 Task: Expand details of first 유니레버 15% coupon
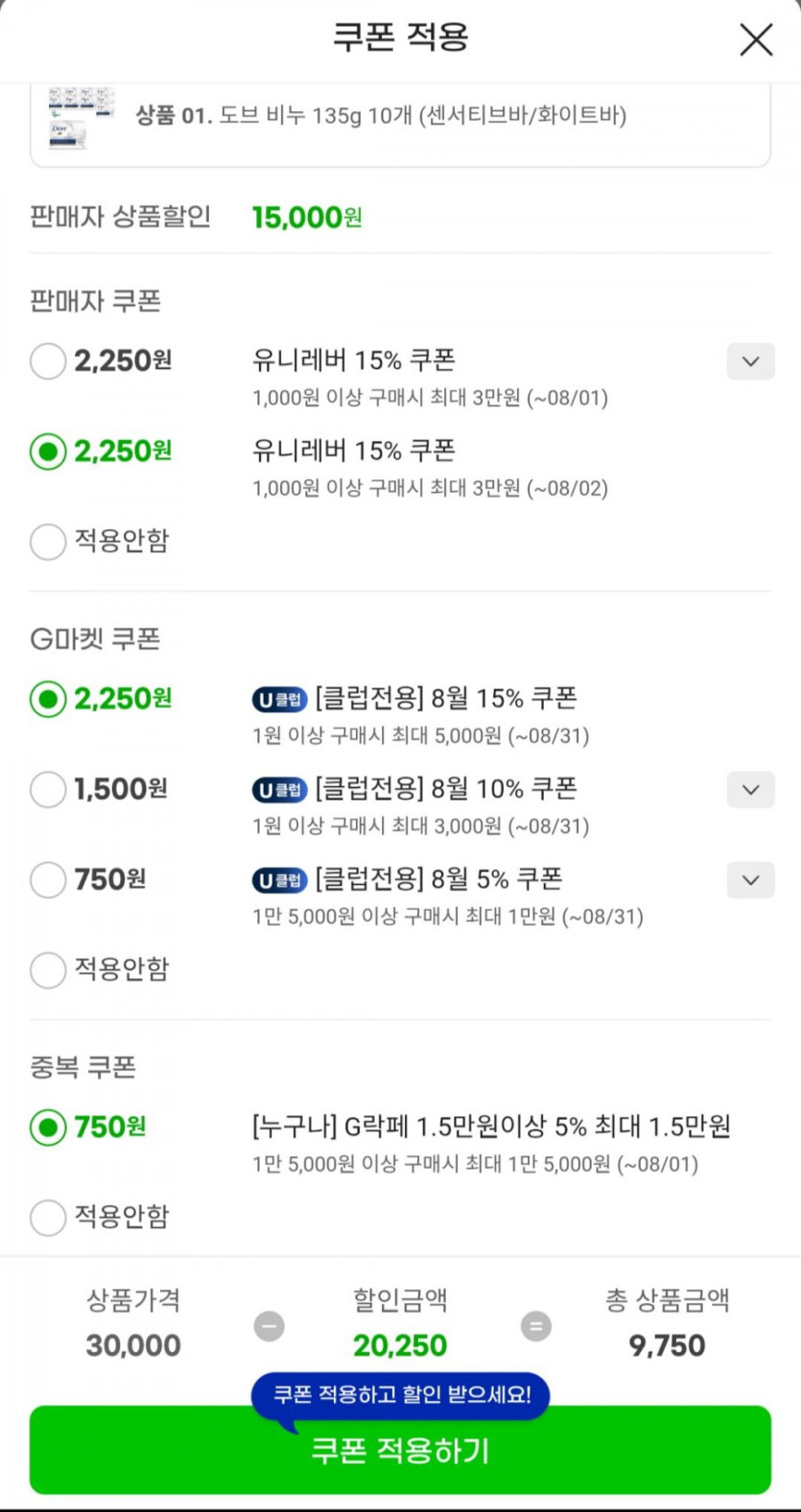750,361
